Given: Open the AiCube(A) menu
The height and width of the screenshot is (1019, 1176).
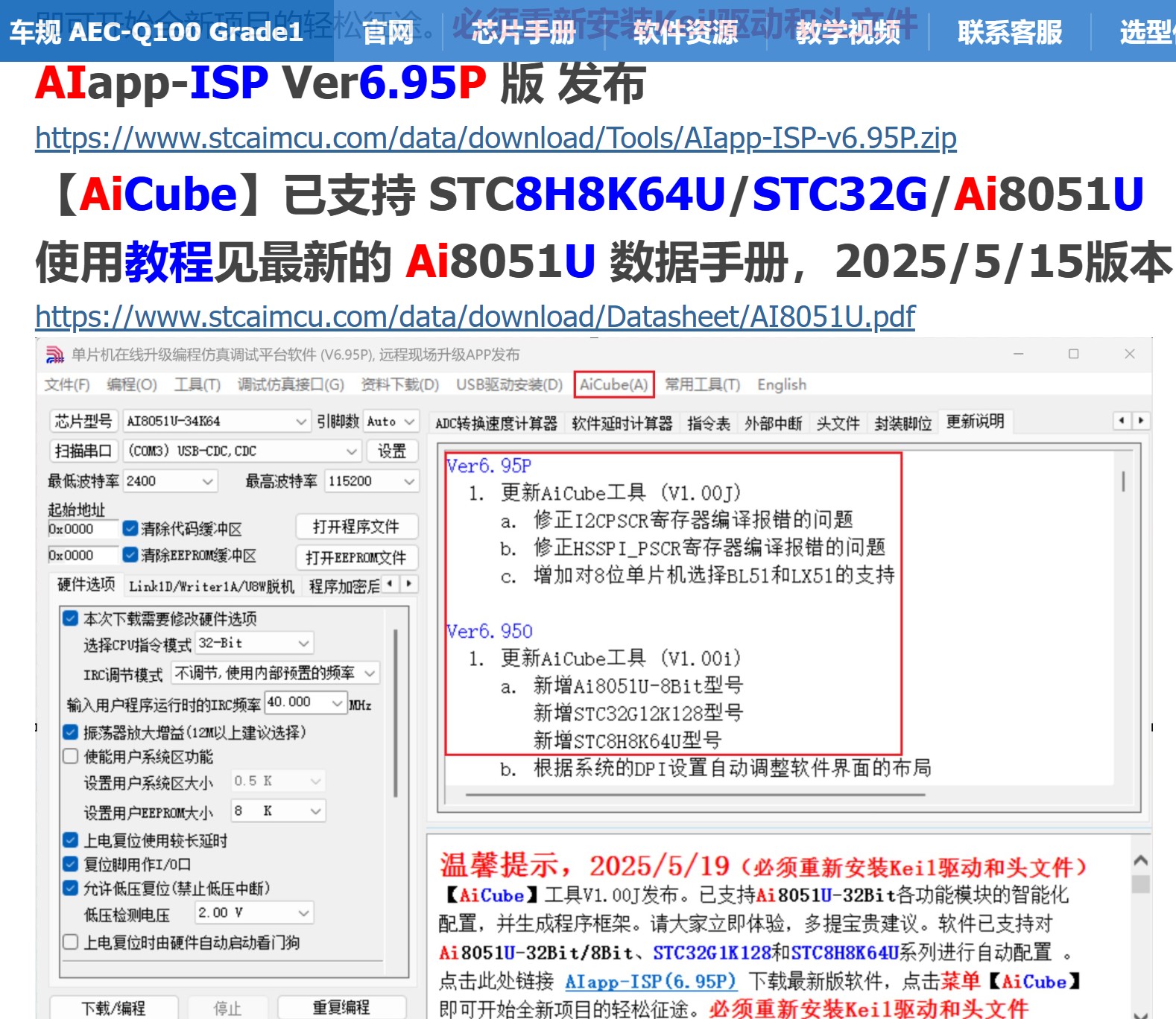Looking at the screenshot, I should 613,385.
